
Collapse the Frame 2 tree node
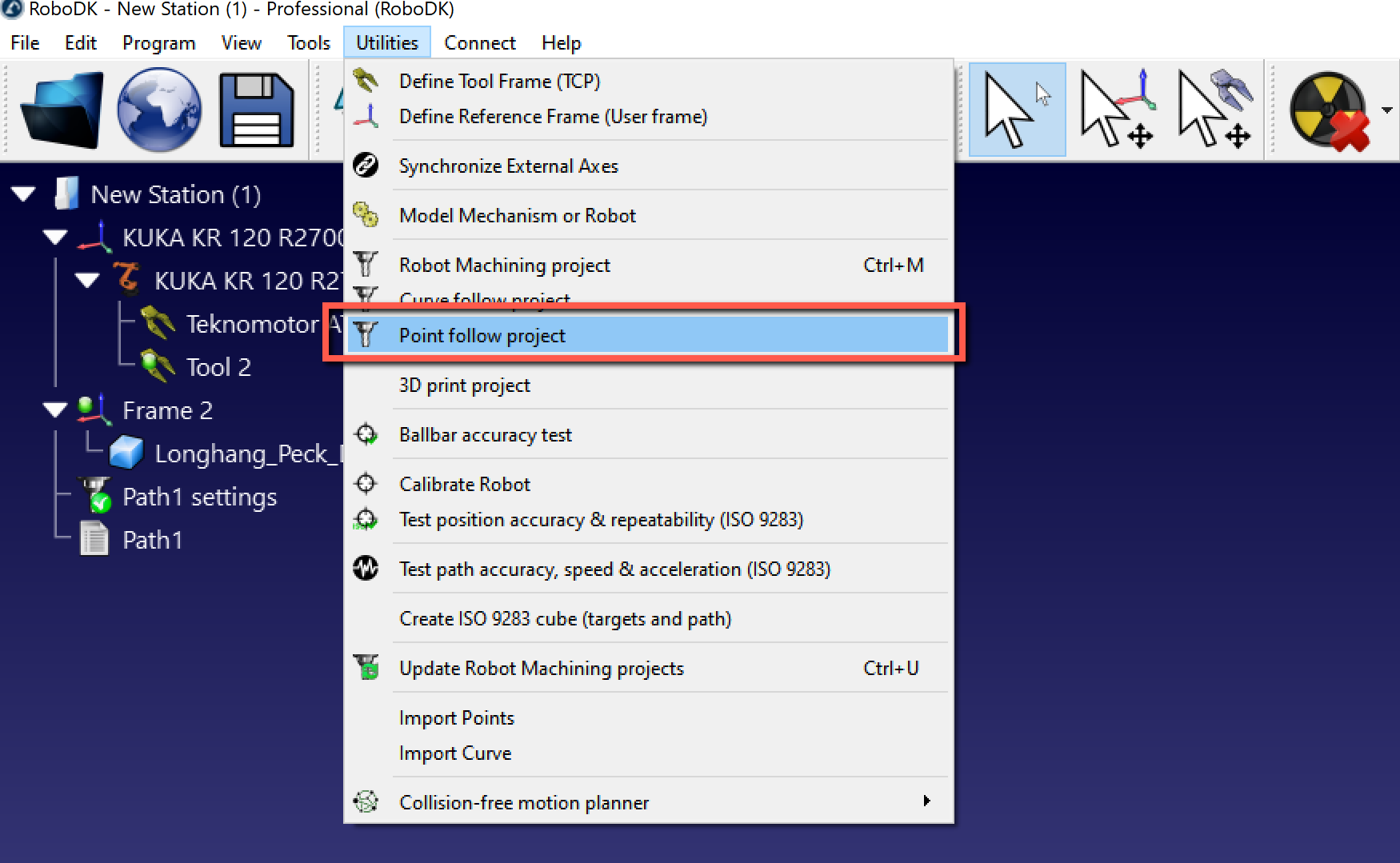pyautogui.click(x=55, y=410)
